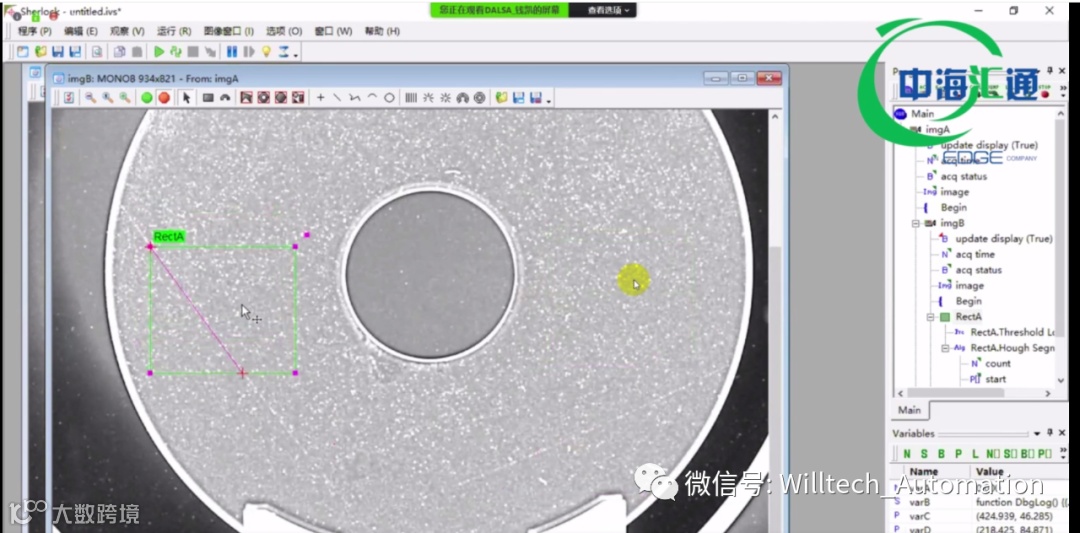The height and width of the screenshot is (533, 1080).
Task: Click the first zoom magnifier icon in imgB toolbar
Action: point(90,98)
